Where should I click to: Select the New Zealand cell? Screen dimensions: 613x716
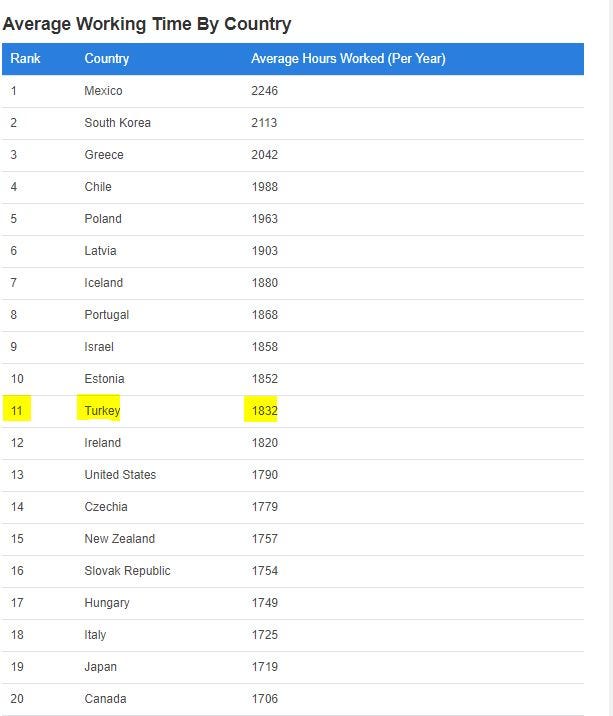tap(120, 539)
